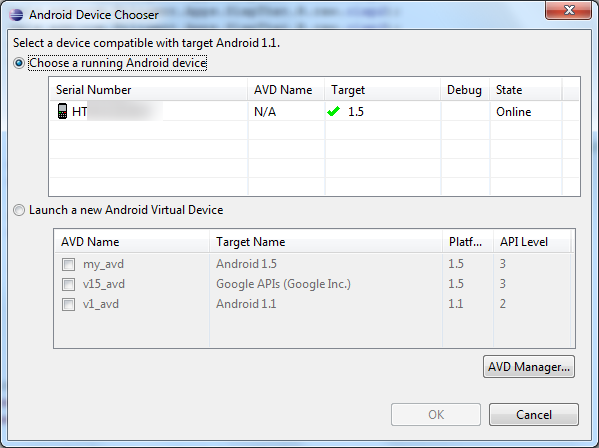599x448 pixels.
Task: Select Launch a new Android Virtual Device
Action: 19,210
